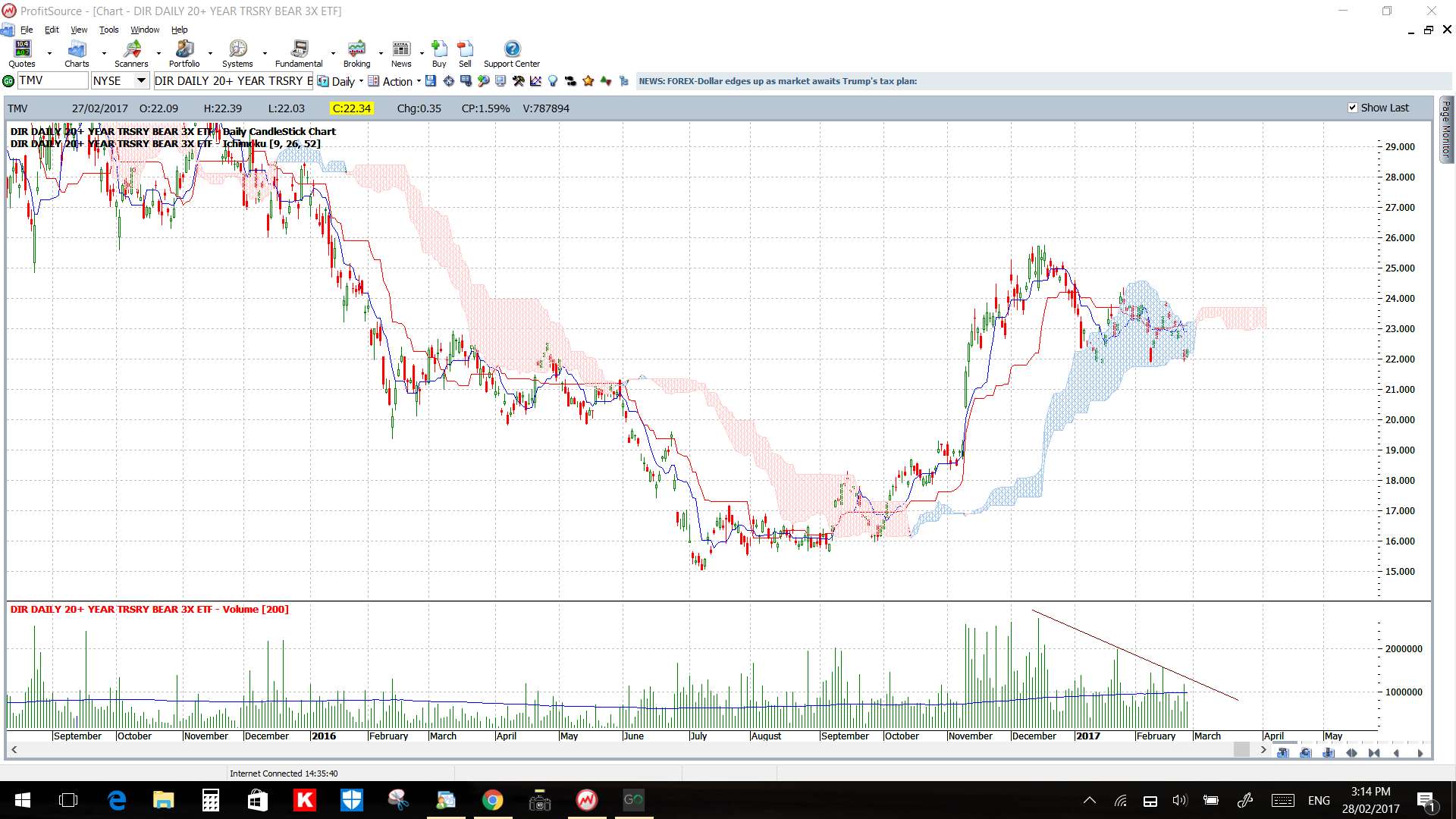Viewport: 1456px width, 819px height.
Task: Open the Help menu
Action: (179, 30)
